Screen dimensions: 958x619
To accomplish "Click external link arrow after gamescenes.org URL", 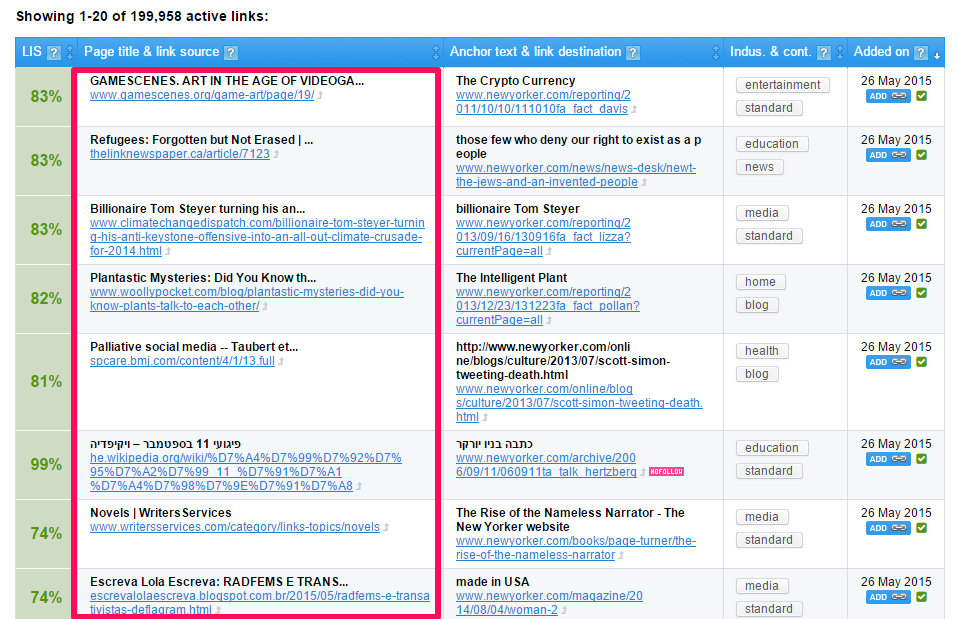I will tap(320, 96).
